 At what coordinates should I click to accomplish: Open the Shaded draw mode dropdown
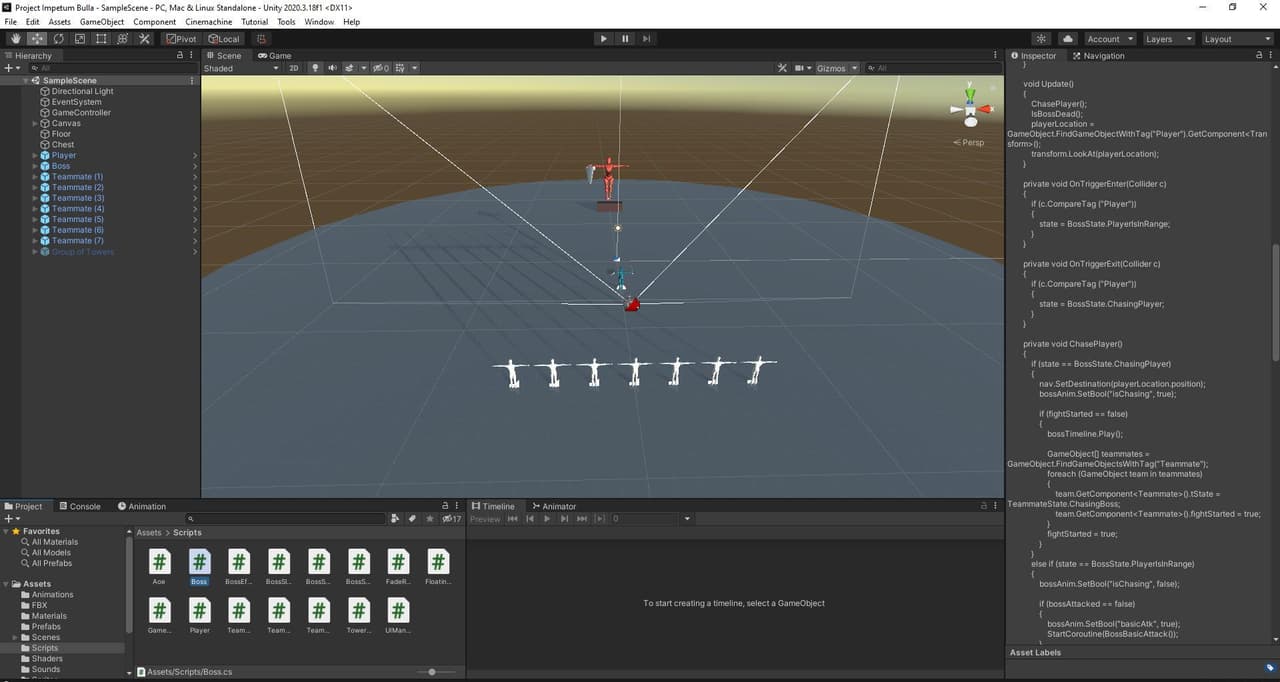tap(241, 68)
